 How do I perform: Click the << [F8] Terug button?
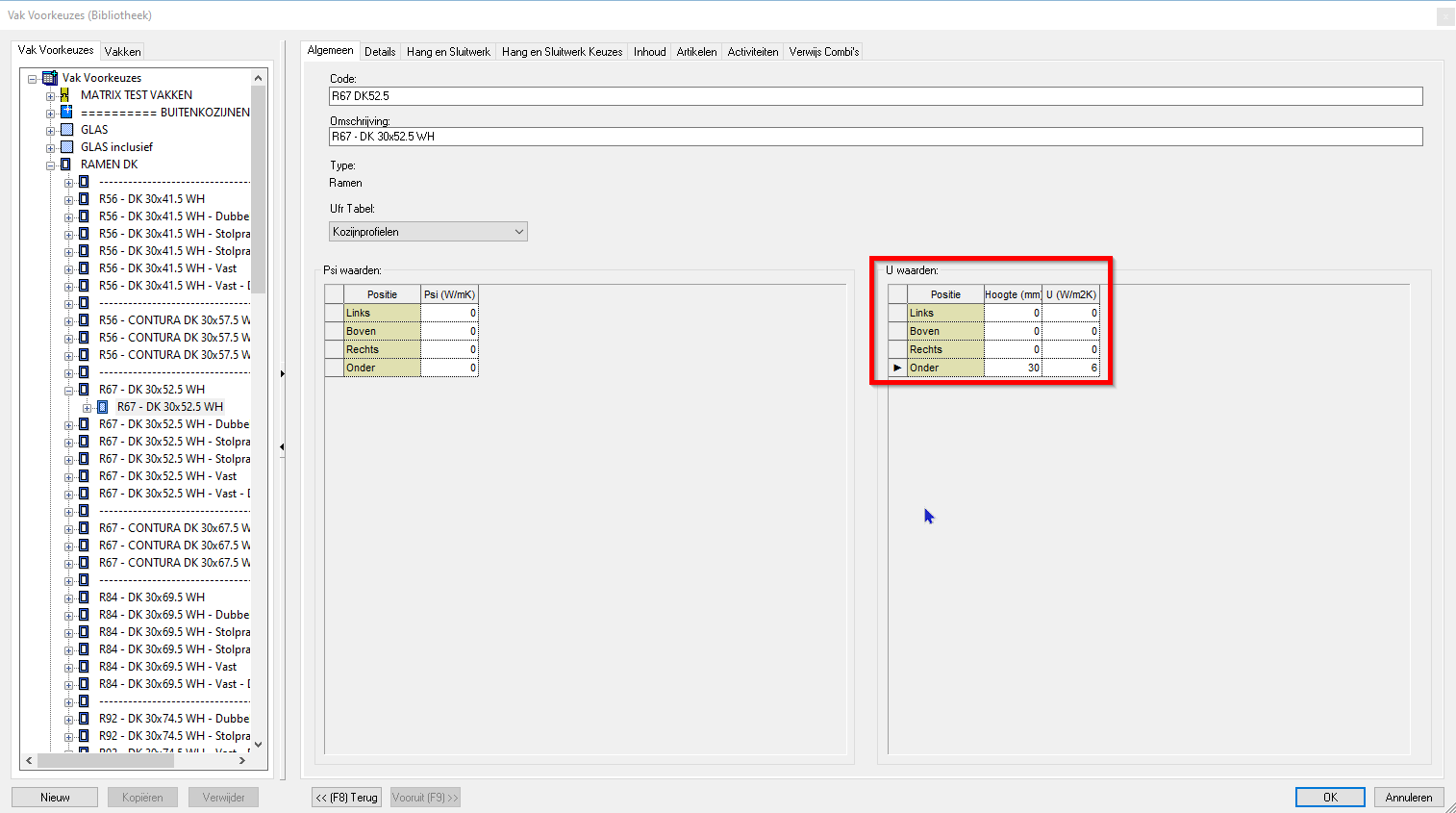click(x=346, y=797)
